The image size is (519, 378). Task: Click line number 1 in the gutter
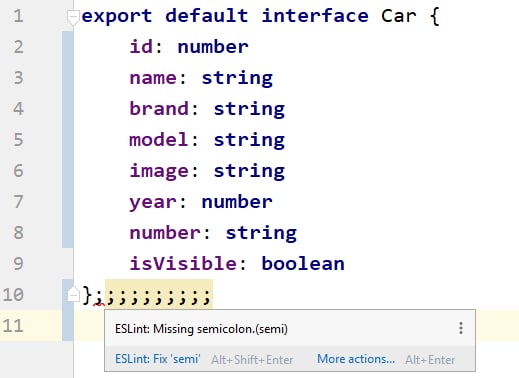pyautogui.click(x=18, y=16)
